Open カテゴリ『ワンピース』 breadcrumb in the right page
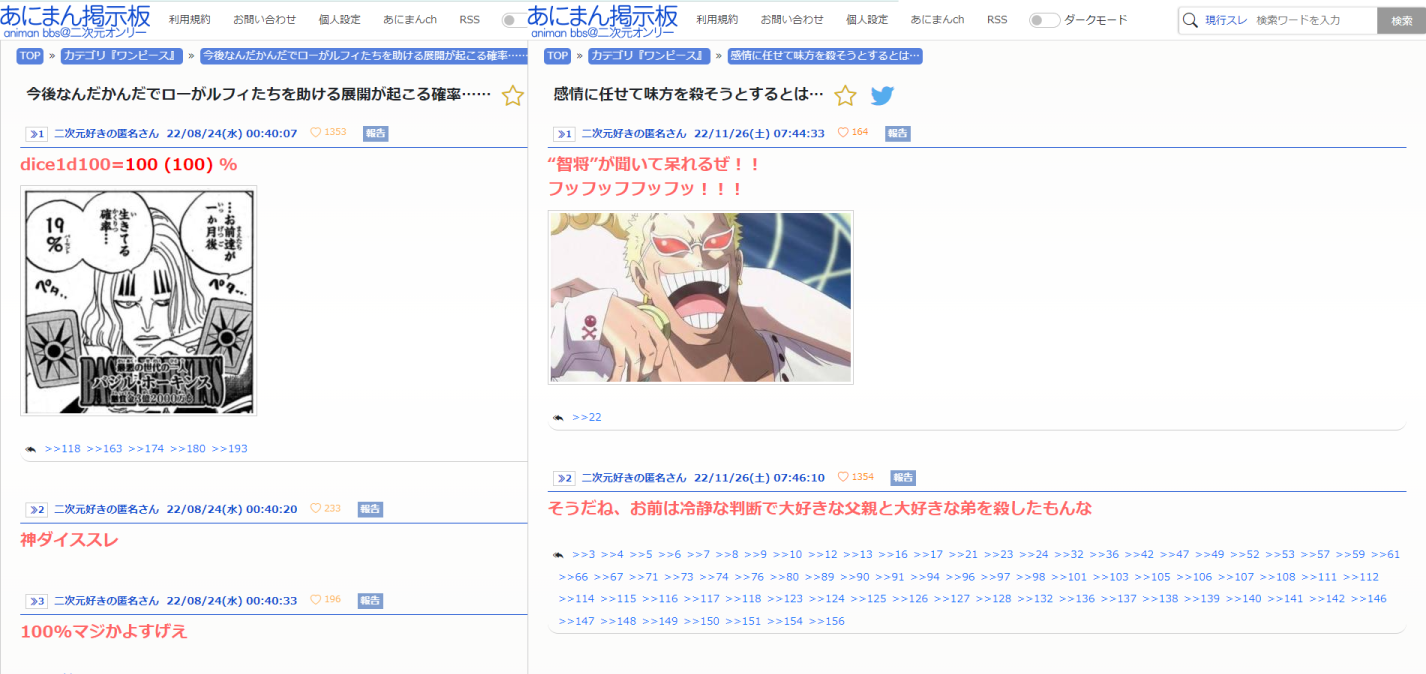Screen dimensions: 1426x674 [649, 56]
